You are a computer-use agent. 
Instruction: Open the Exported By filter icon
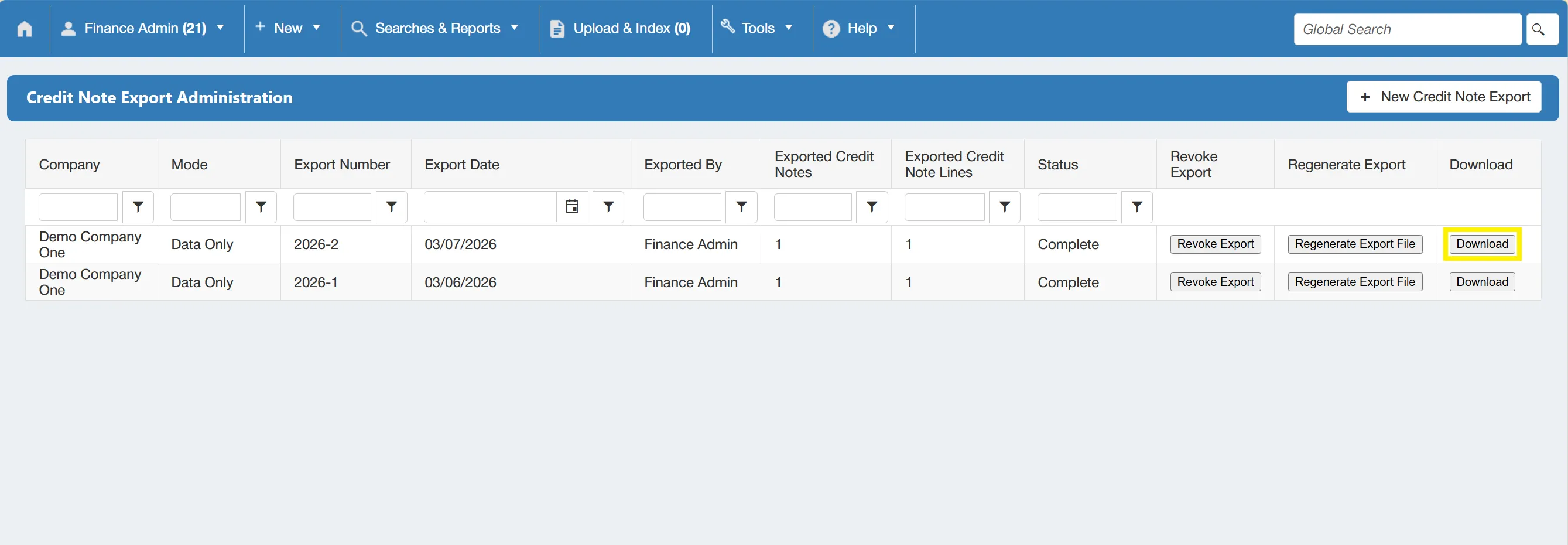click(741, 207)
